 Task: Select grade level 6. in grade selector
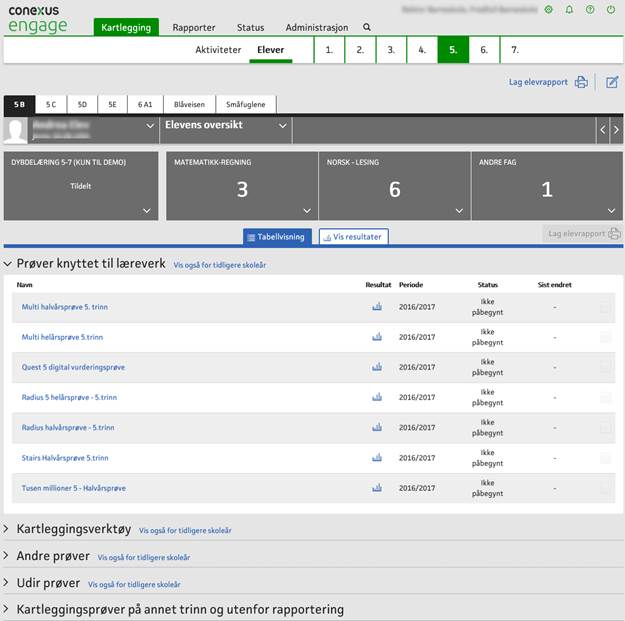(484, 49)
